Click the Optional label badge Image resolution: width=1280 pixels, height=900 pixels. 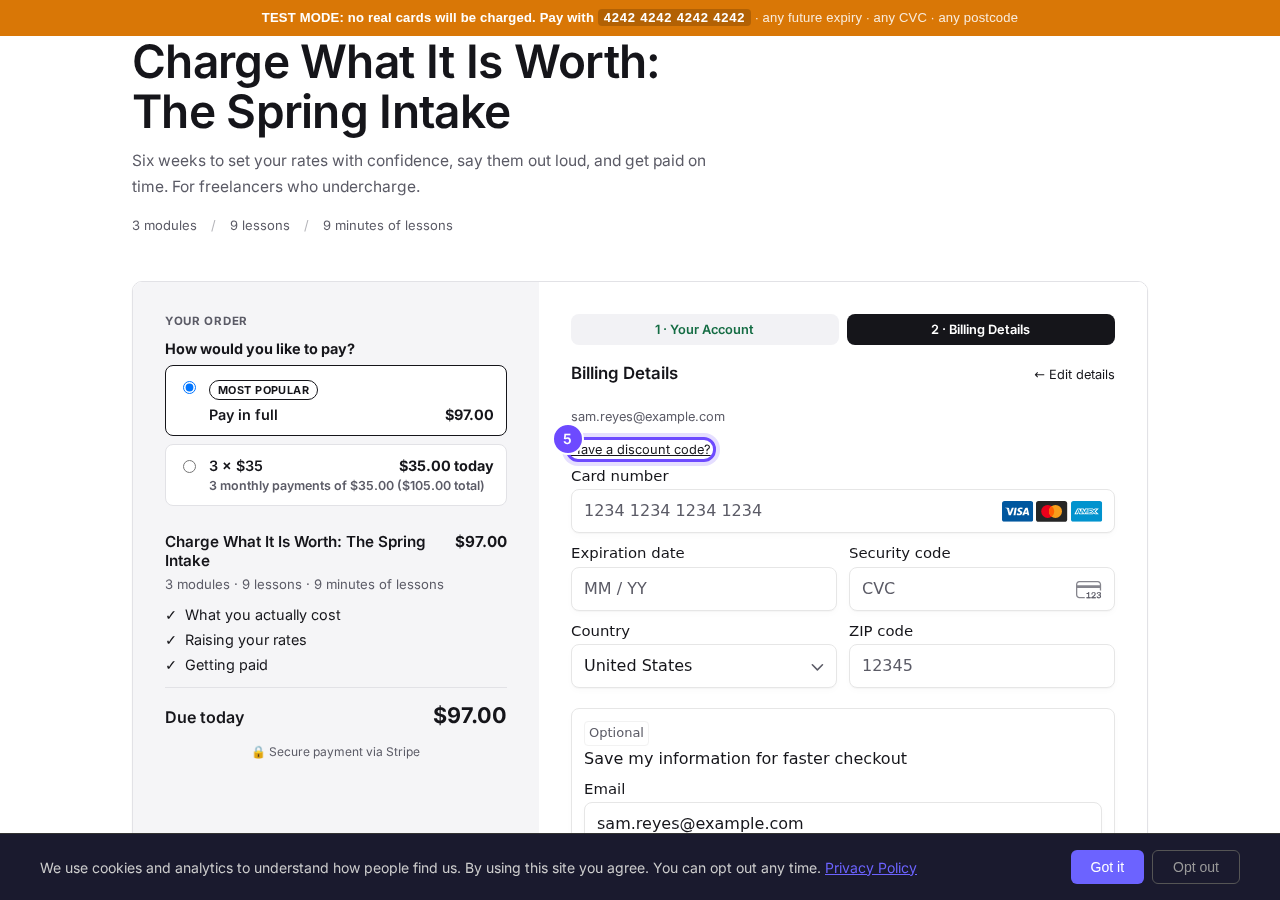[616, 733]
